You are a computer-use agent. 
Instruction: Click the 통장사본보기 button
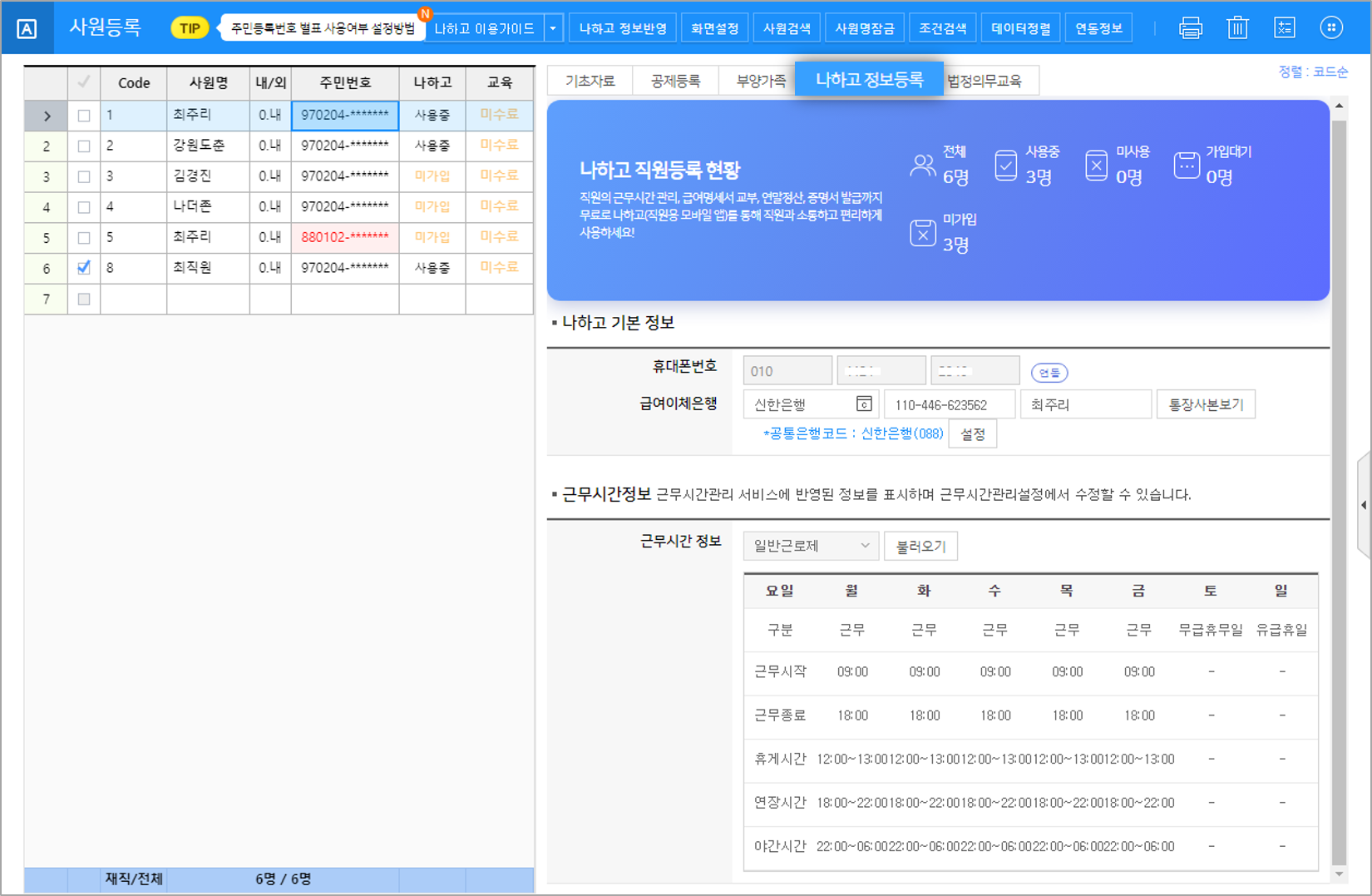tap(1206, 404)
